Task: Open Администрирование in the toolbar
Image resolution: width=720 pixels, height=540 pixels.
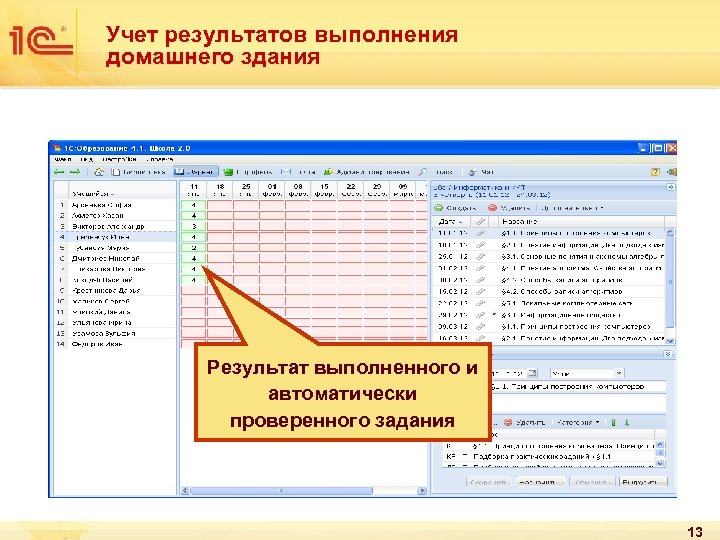Action: point(366,172)
